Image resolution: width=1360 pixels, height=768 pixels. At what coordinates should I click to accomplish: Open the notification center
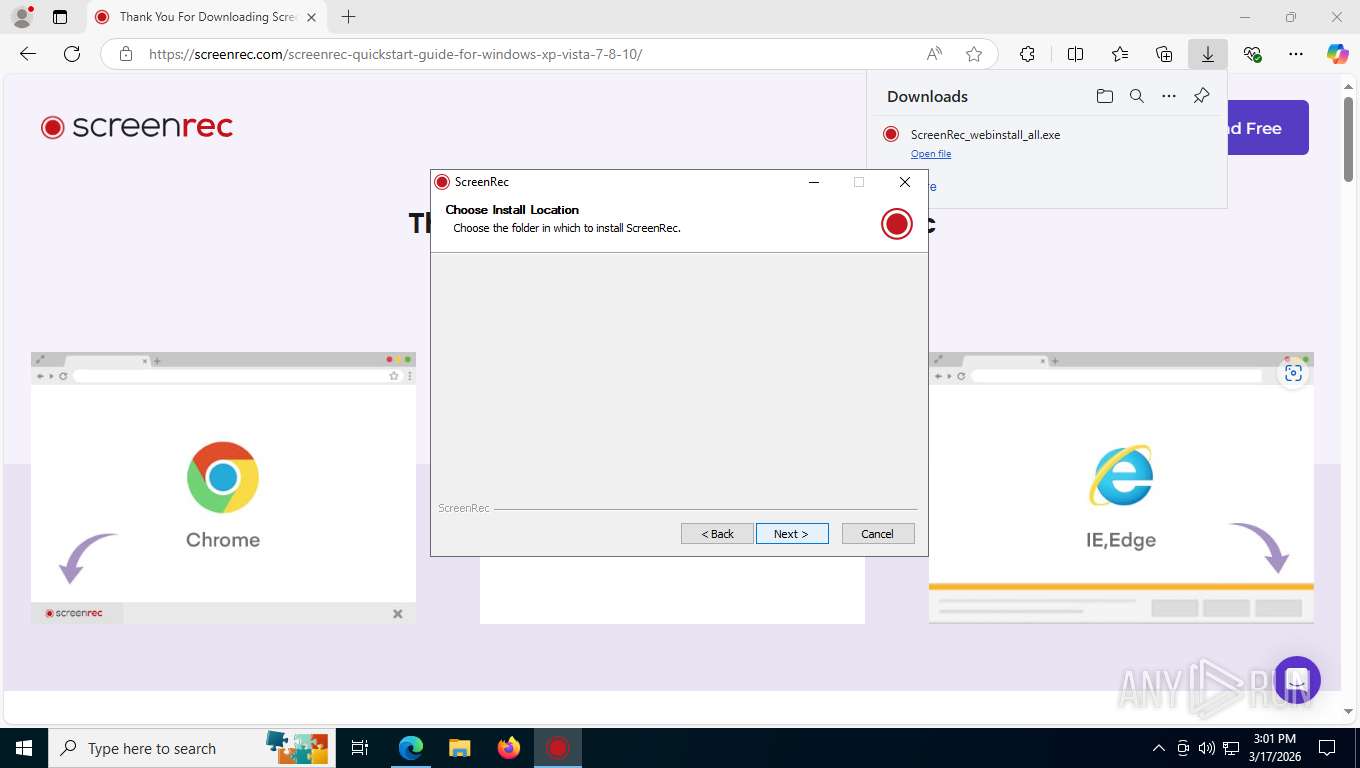click(x=1327, y=748)
